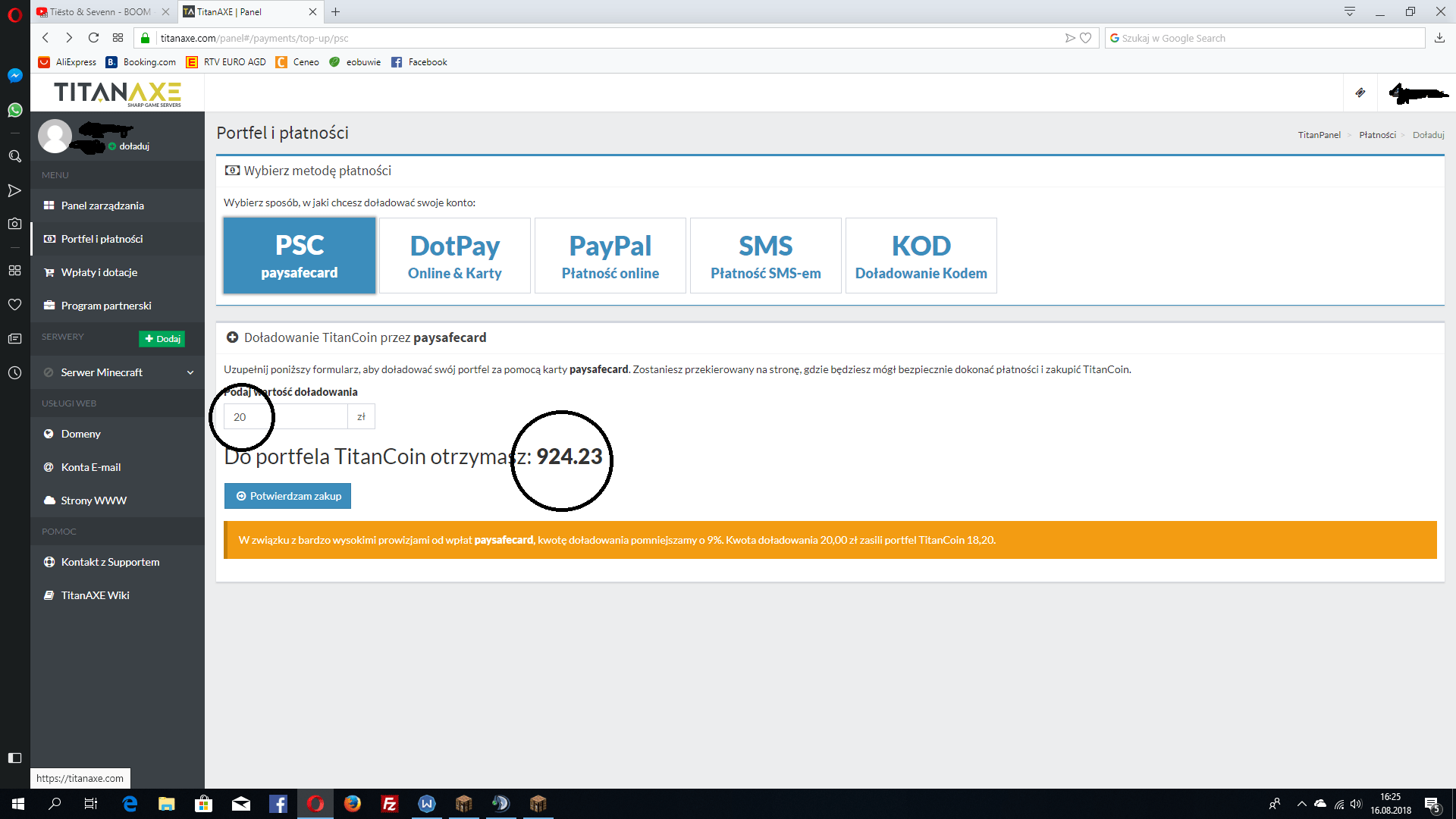The image size is (1456, 819).
Task: Click the Opera speed dial grid icon
Action: coord(118,38)
